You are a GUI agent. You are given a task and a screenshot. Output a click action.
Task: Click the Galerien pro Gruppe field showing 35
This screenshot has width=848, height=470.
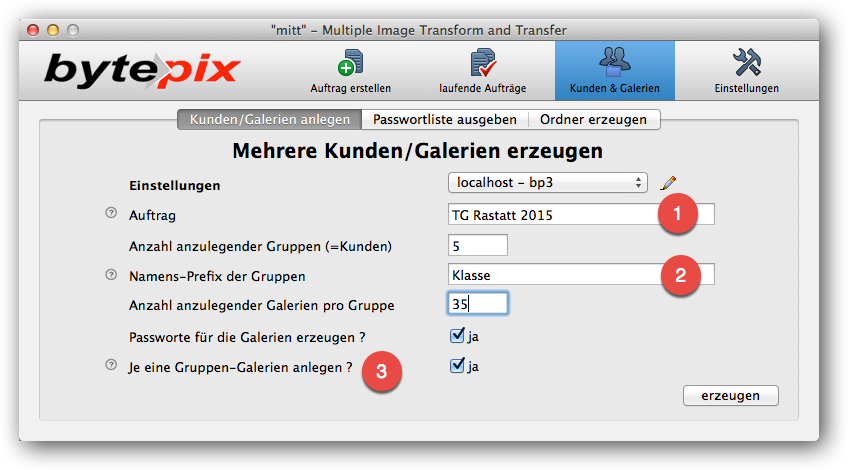(478, 305)
